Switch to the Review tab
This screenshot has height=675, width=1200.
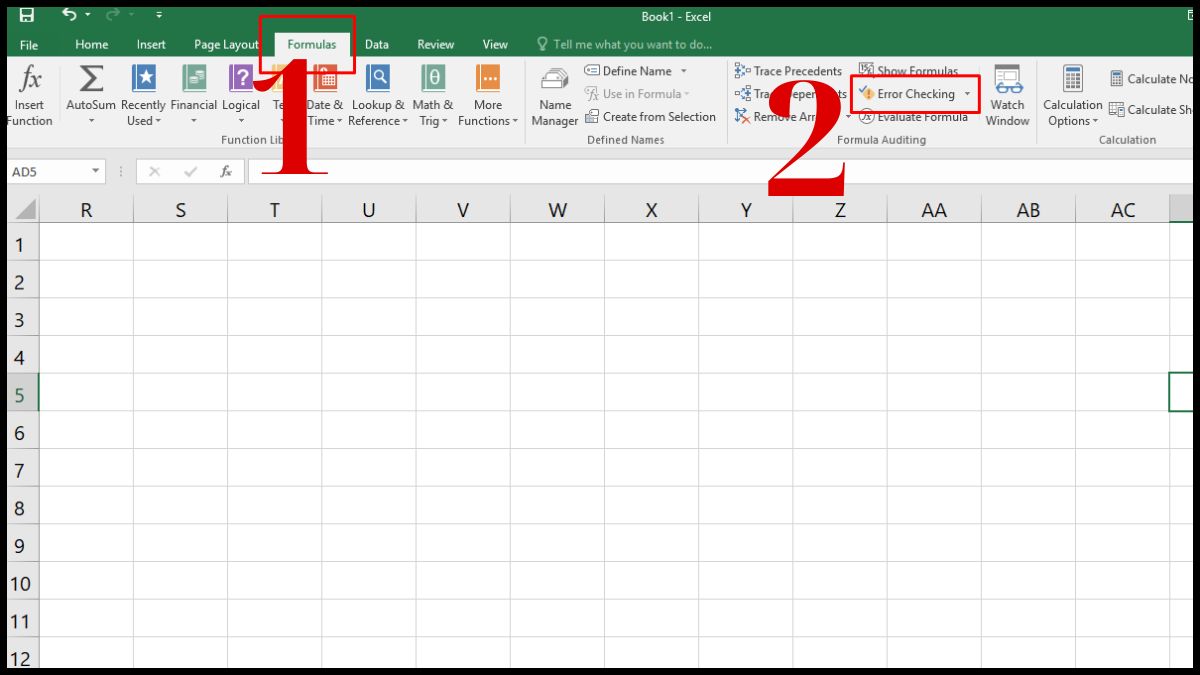435,44
